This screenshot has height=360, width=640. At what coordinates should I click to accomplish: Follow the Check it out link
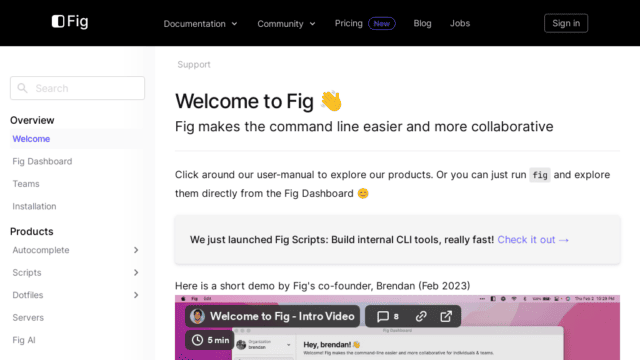click(533, 240)
